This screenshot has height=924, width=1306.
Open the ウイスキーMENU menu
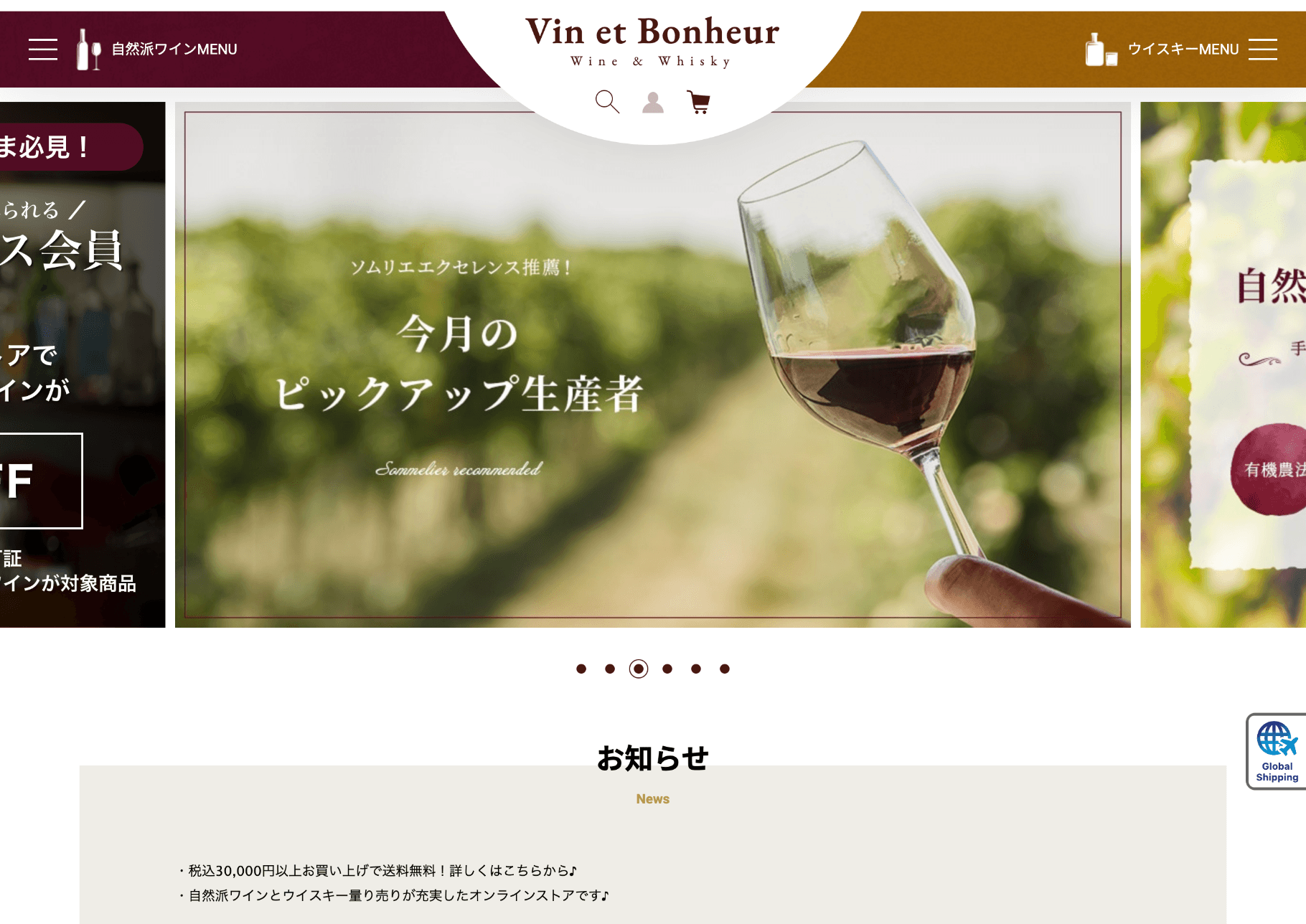pos(1183,49)
